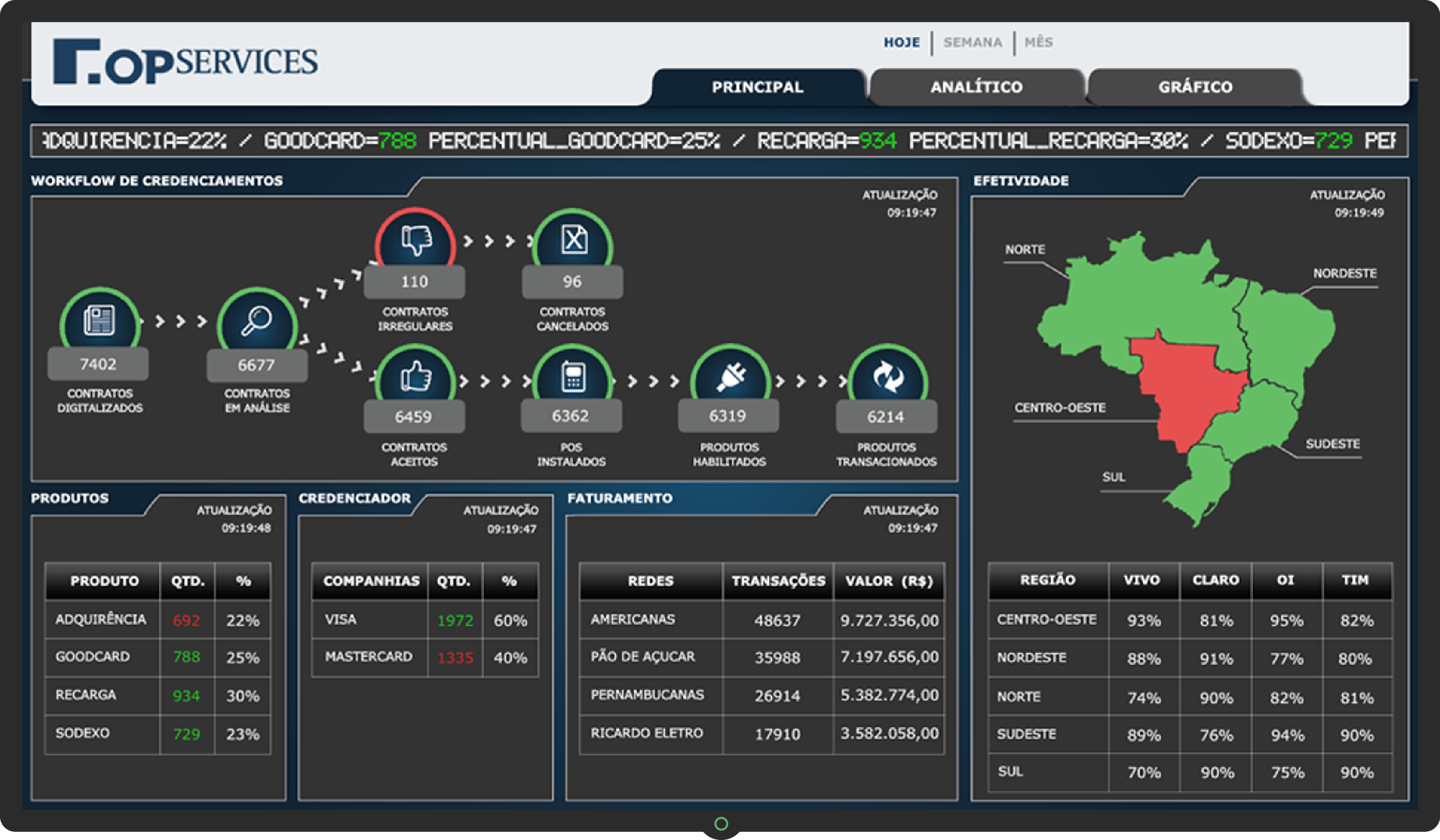Viewport: 1440px width, 840px height.
Task: Click the MASTERCARD company row
Action: click(x=425, y=657)
